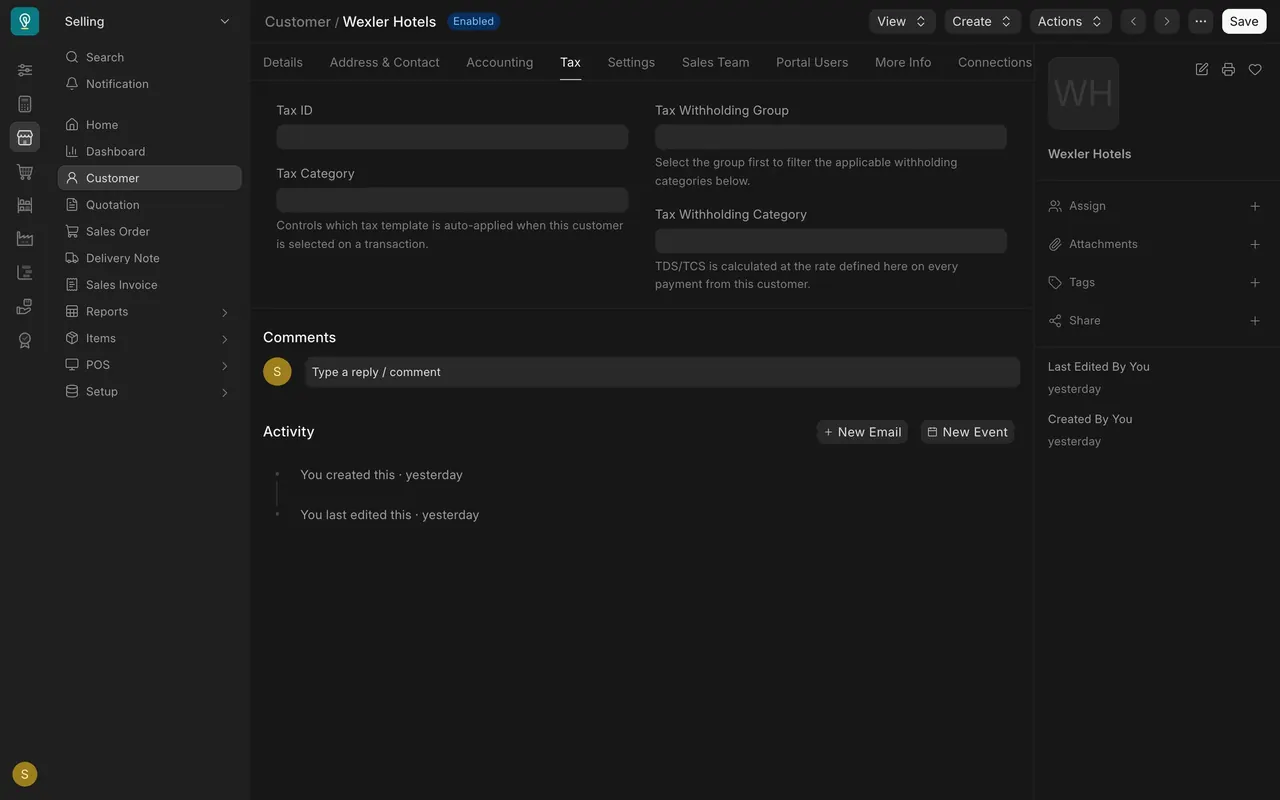Click the heart like icon
This screenshot has height=800, width=1280.
[1255, 69]
